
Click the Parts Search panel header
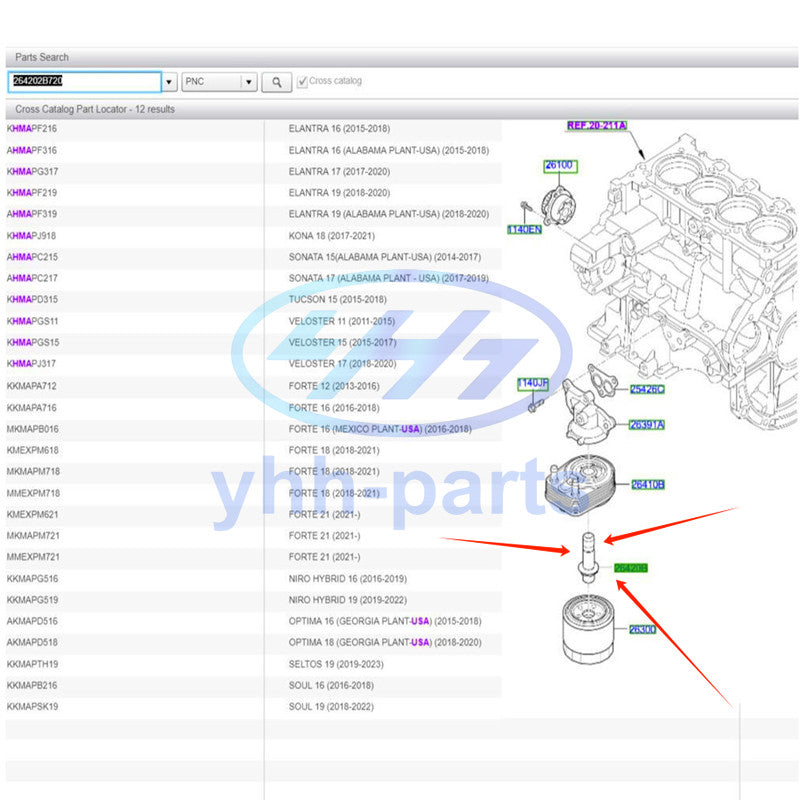tap(402, 57)
